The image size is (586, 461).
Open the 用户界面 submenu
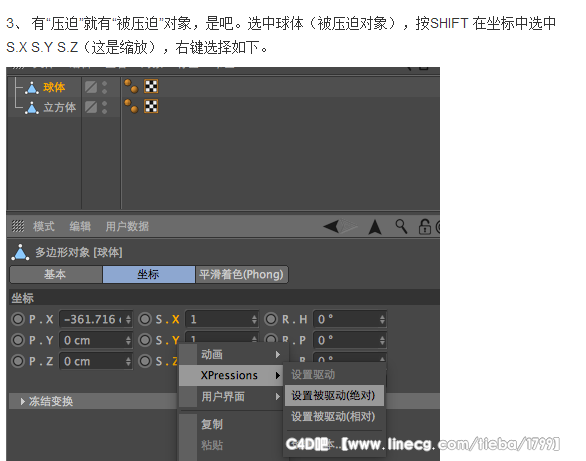[231, 396]
